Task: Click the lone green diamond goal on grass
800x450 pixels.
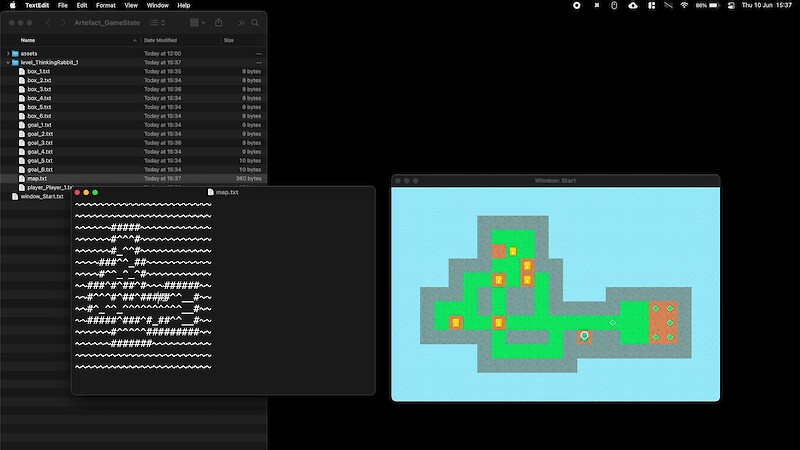Action: [x=613, y=322]
